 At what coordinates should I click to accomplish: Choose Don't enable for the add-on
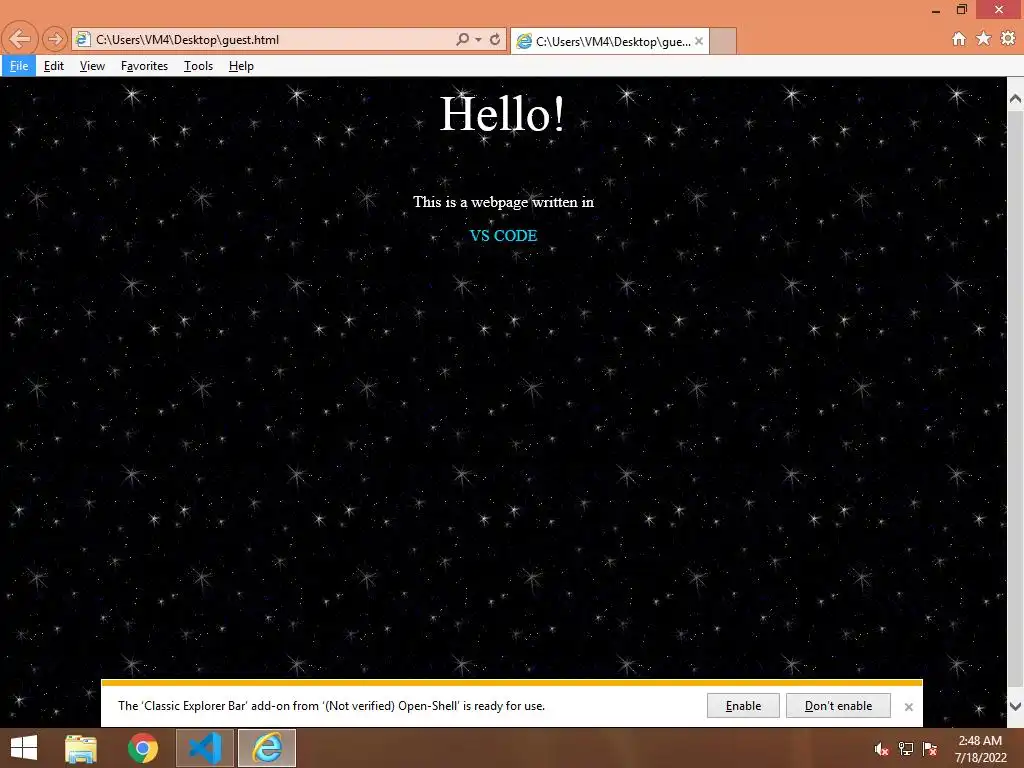tap(839, 706)
